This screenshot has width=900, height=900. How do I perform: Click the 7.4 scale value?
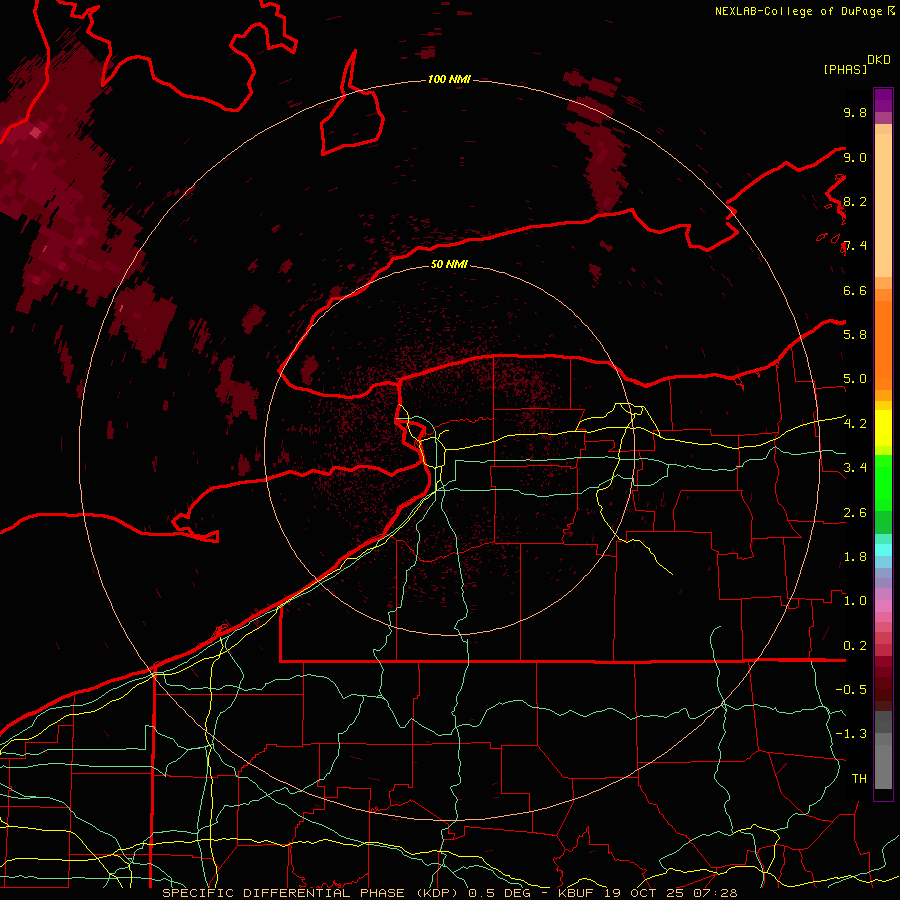pos(855,246)
